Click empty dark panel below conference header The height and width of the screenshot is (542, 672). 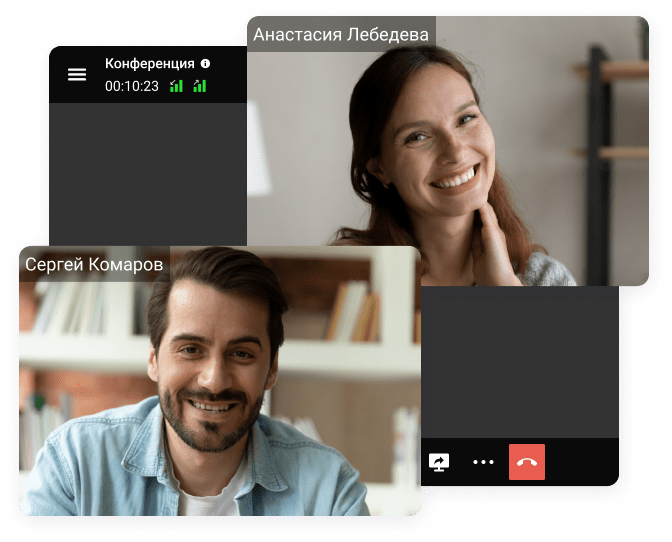click(x=147, y=170)
